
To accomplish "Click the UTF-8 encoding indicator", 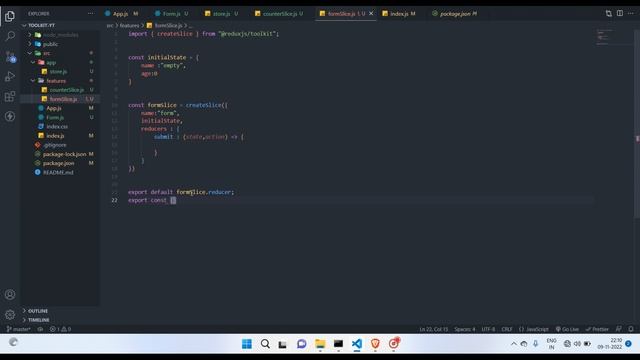I will [x=488, y=329].
